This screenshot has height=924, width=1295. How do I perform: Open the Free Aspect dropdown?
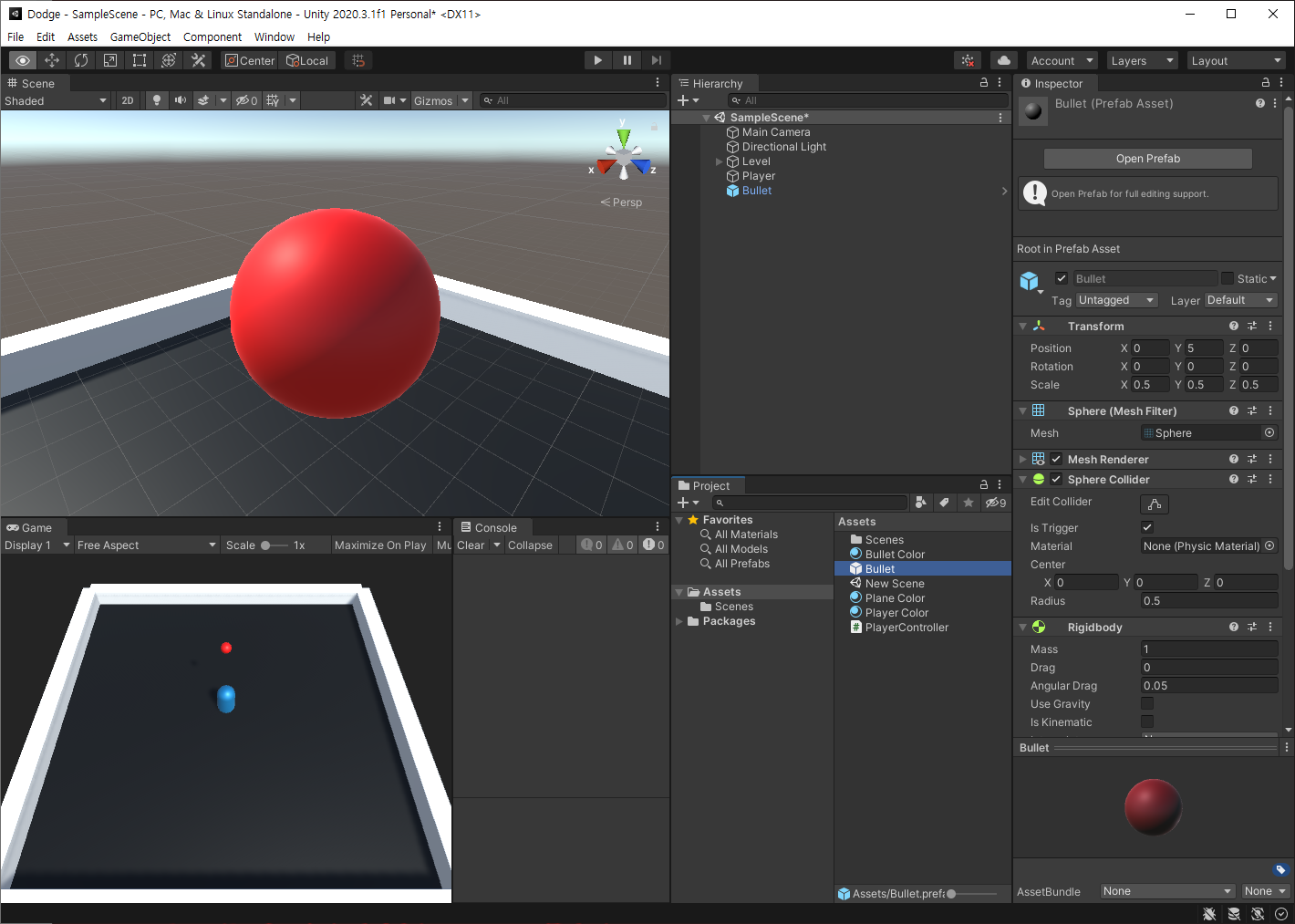point(146,545)
